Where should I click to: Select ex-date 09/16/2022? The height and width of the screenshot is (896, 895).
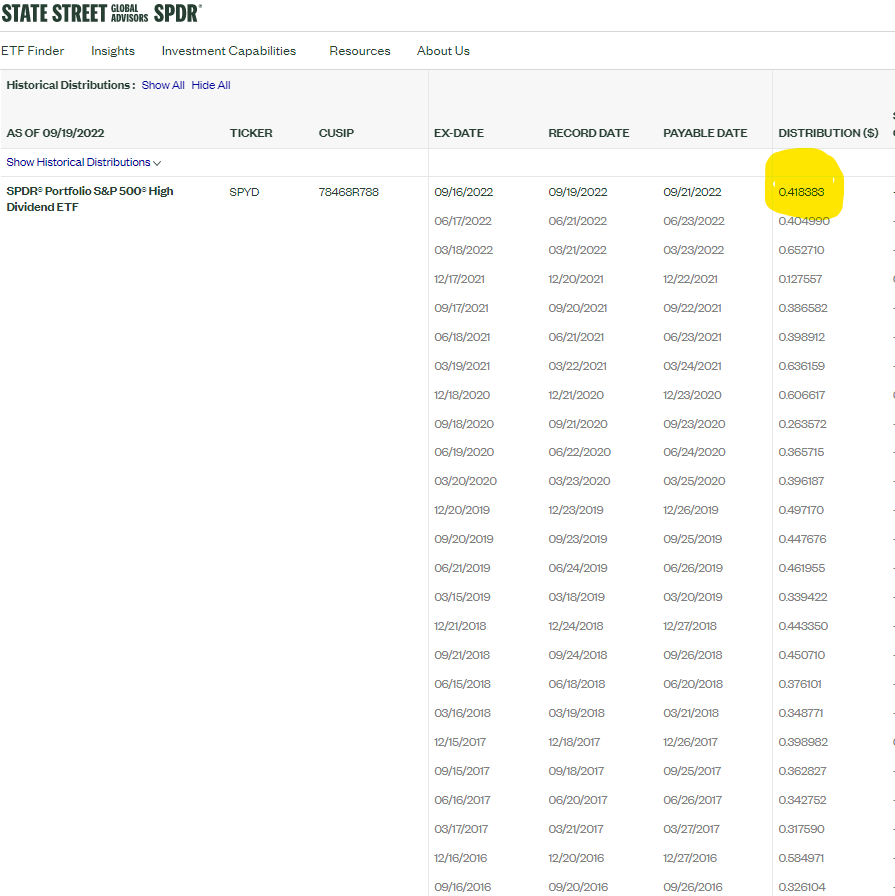coord(464,192)
